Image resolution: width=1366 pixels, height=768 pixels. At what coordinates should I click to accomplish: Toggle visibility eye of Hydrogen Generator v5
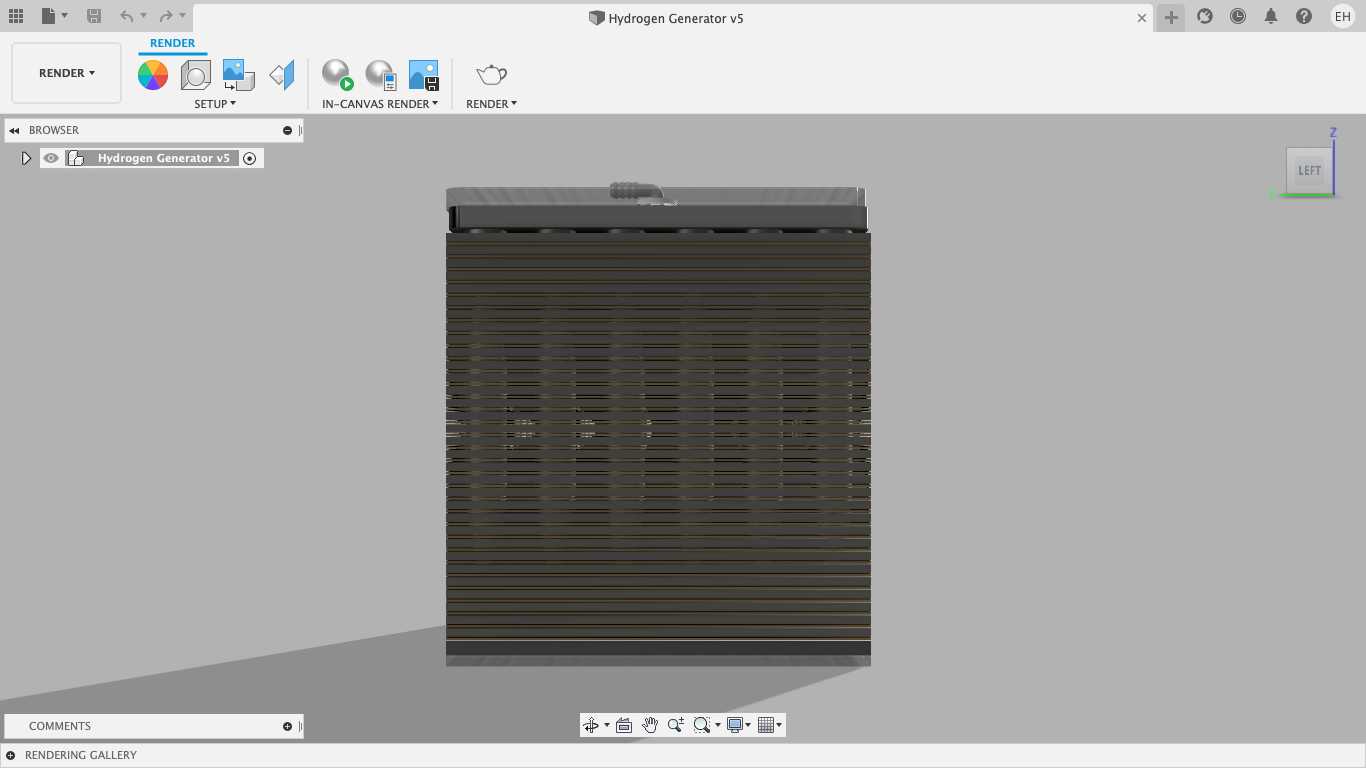(x=51, y=158)
